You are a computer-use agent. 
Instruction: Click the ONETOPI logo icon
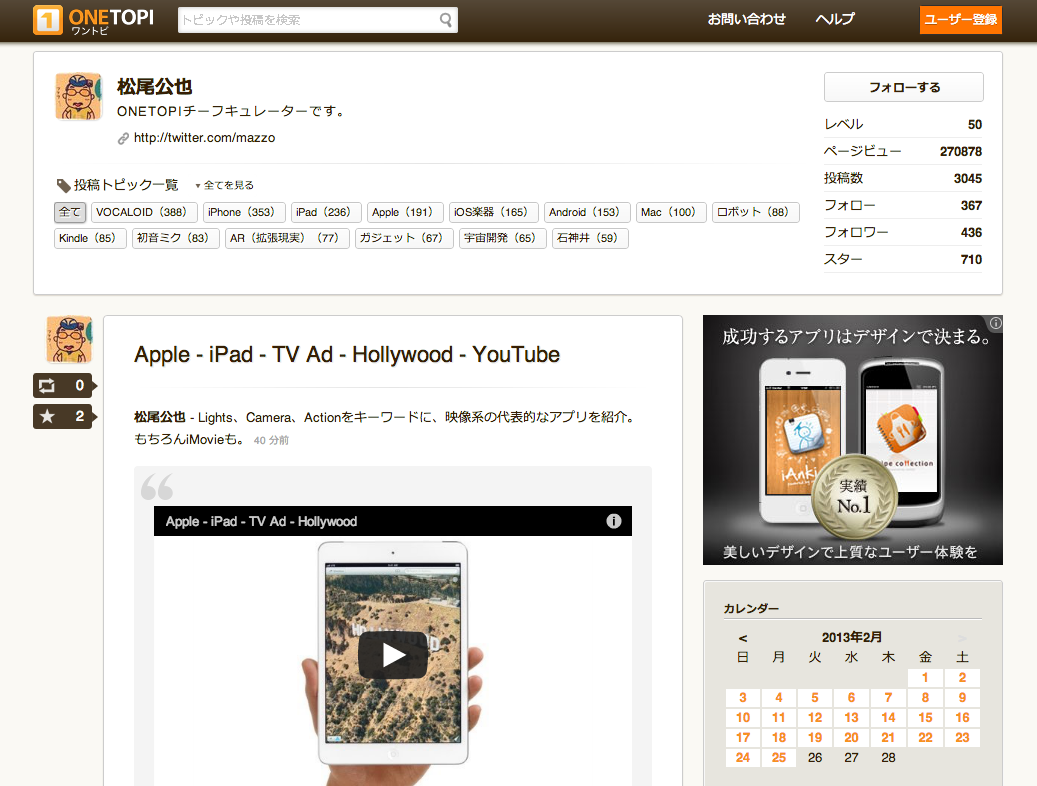pos(48,20)
